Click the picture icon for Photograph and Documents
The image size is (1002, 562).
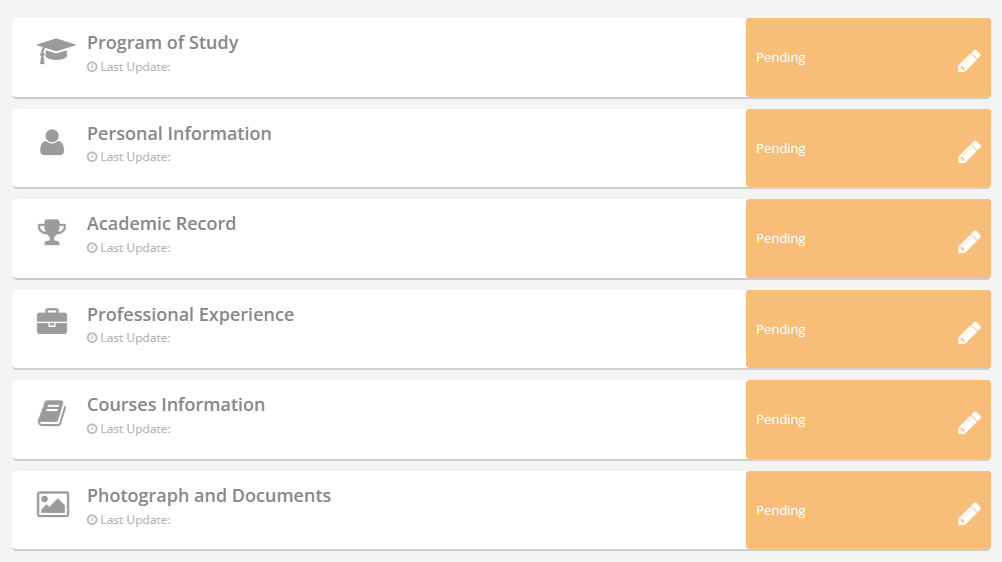pyautogui.click(x=52, y=504)
